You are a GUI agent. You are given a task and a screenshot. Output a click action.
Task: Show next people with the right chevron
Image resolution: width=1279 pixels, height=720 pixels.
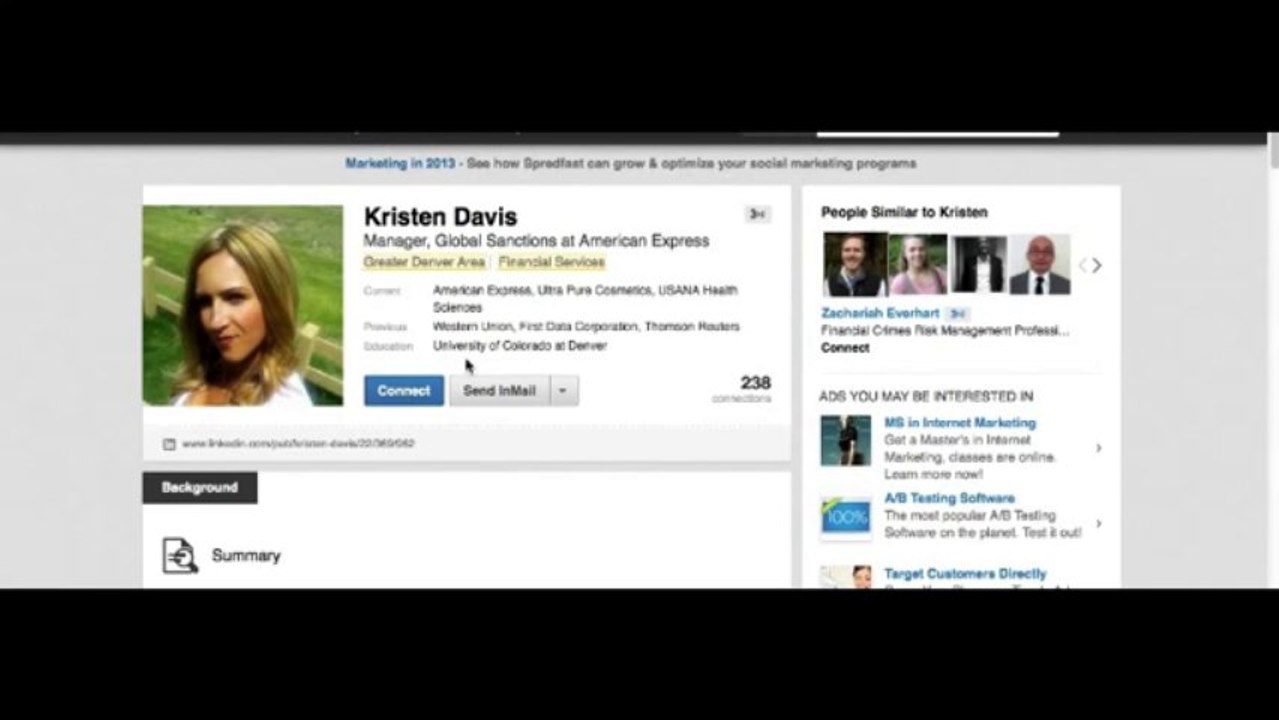tap(1097, 266)
